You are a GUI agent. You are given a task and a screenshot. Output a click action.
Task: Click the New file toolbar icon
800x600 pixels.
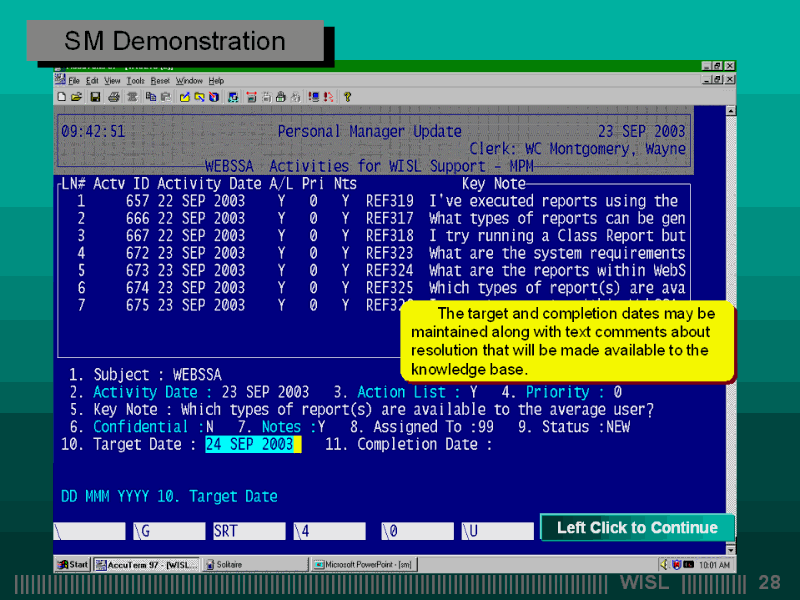click(x=61, y=97)
